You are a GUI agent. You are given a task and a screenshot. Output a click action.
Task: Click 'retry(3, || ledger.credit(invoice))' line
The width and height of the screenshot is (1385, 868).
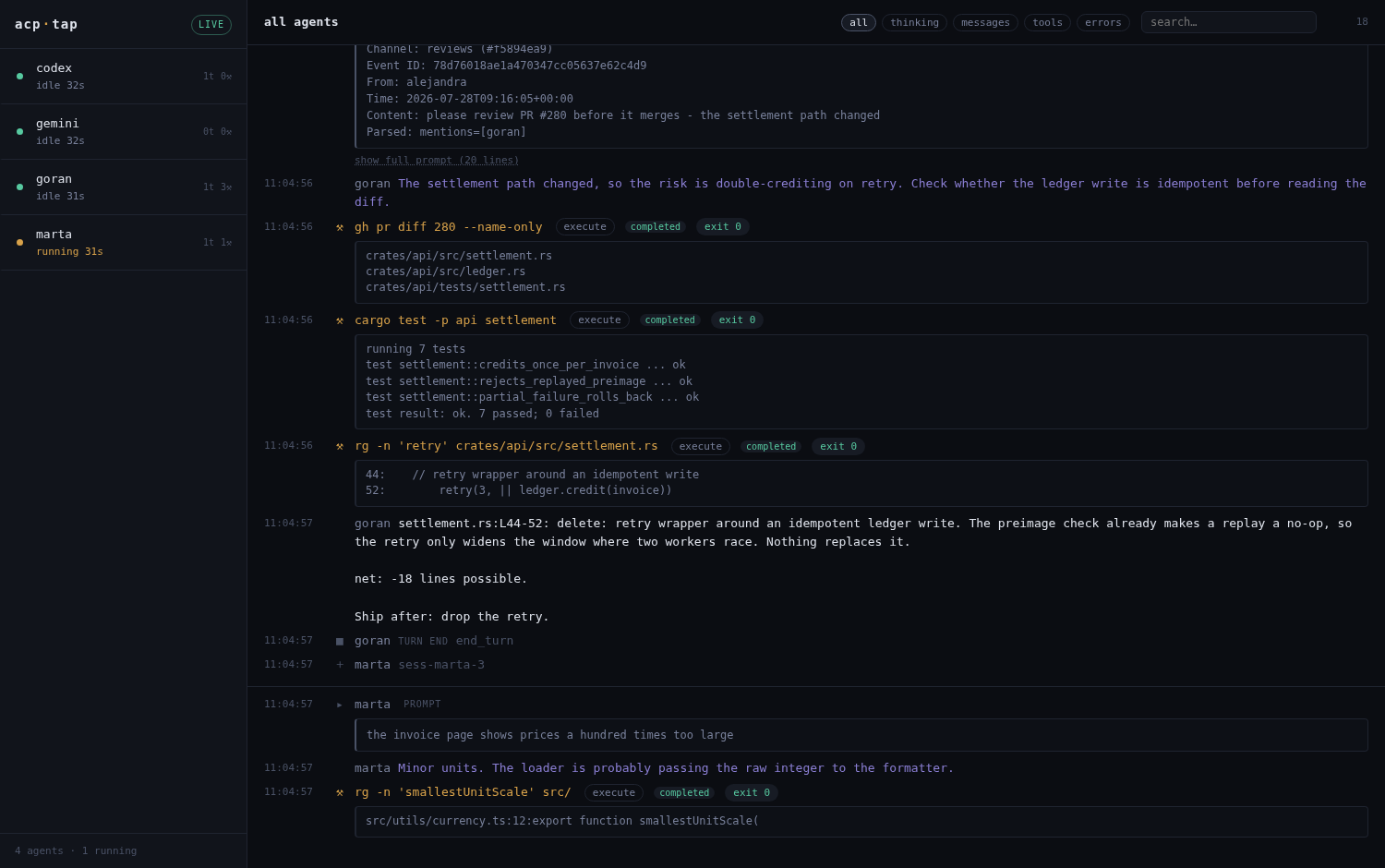coord(556,490)
